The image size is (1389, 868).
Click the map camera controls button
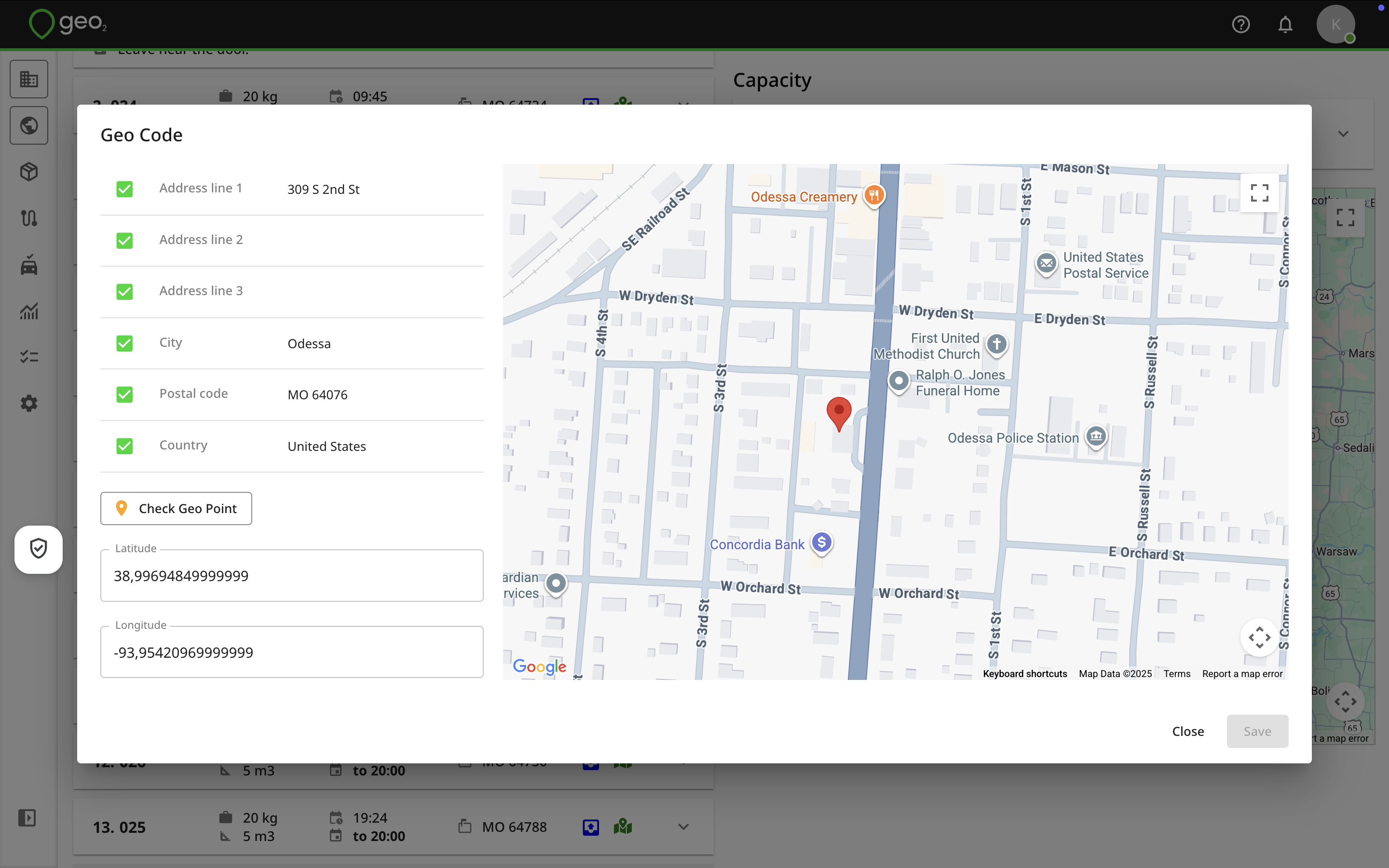coord(1259,637)
